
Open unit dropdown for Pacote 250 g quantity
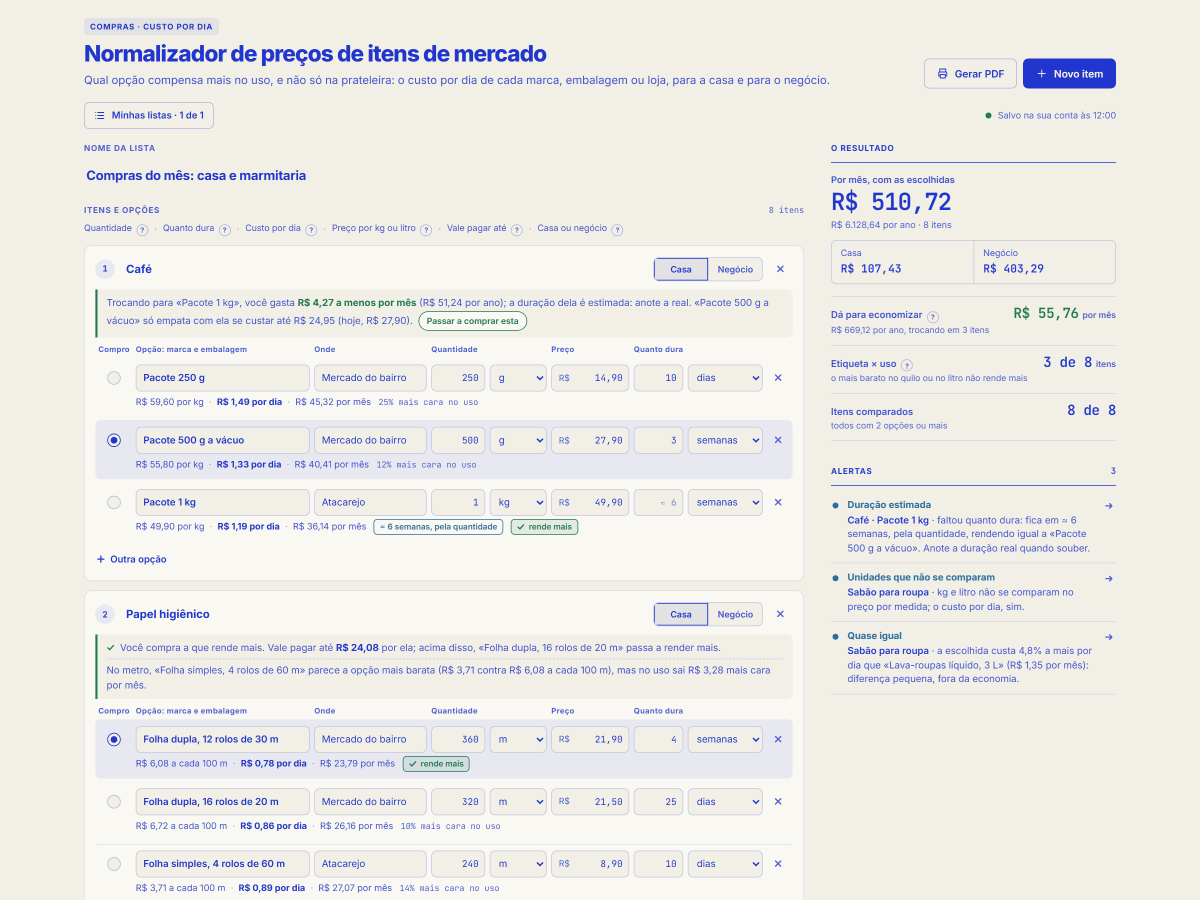pos(518,378)
